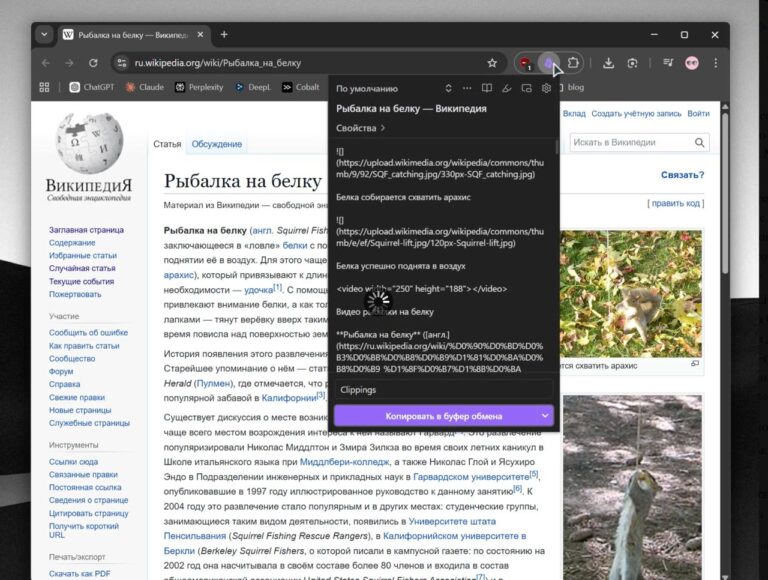Viewport: 768px width, 580px height.
Task: Open the new tab plus button
Action: (x=224, y=34)
